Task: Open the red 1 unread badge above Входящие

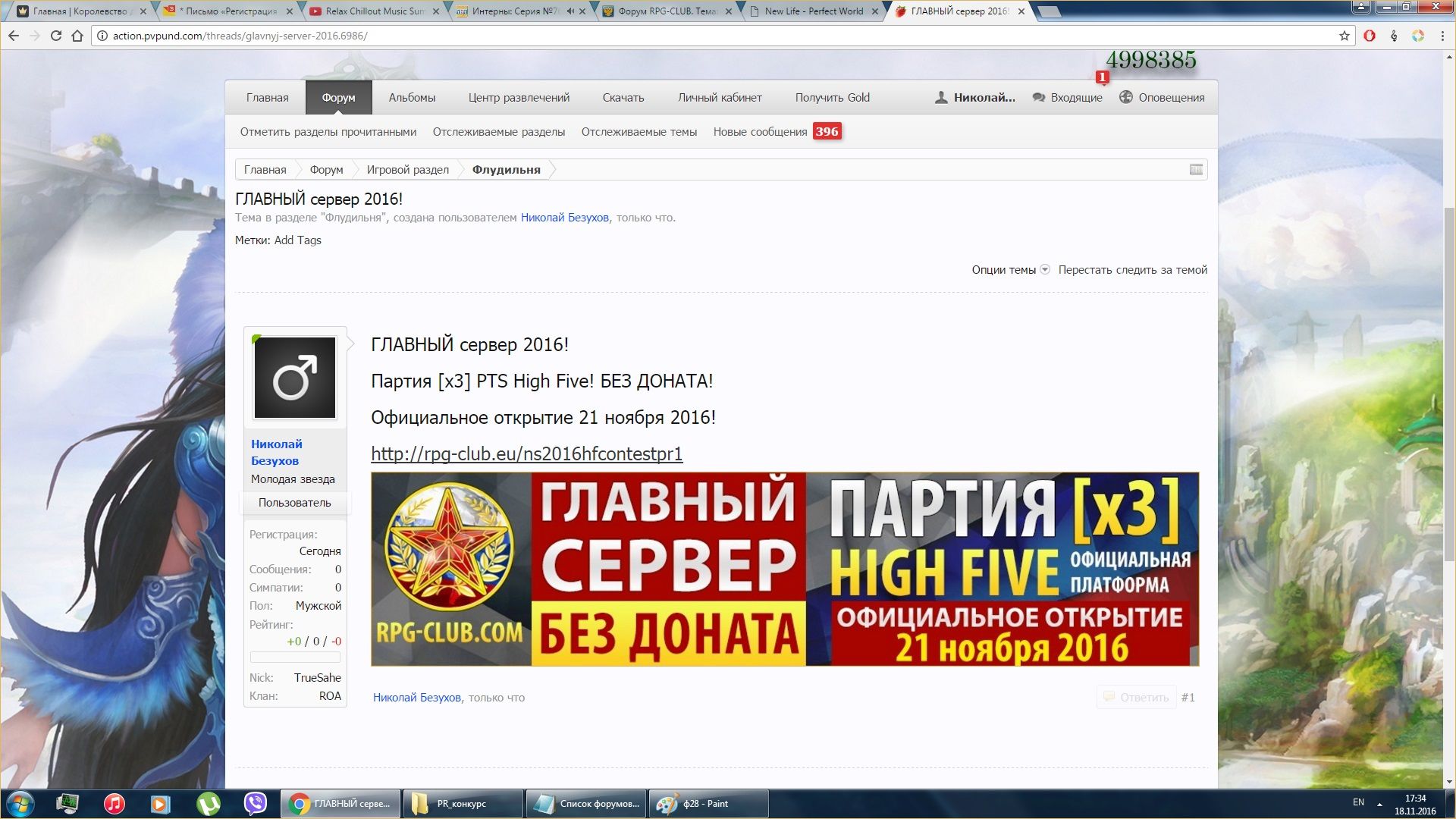Action: 1102,77
